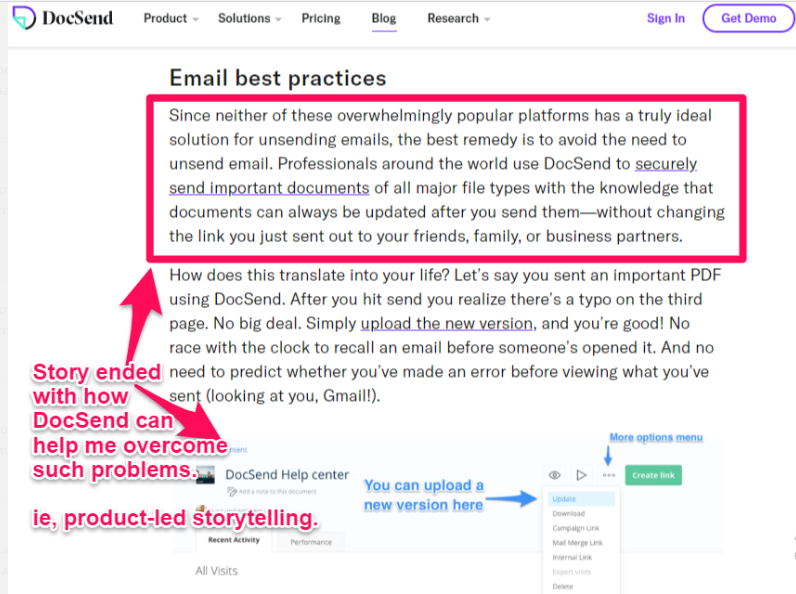Image resolution: width=796 pixels, height=594 pixels.
Task: Click the Get Demo button
Action: (x=748, y=18)
